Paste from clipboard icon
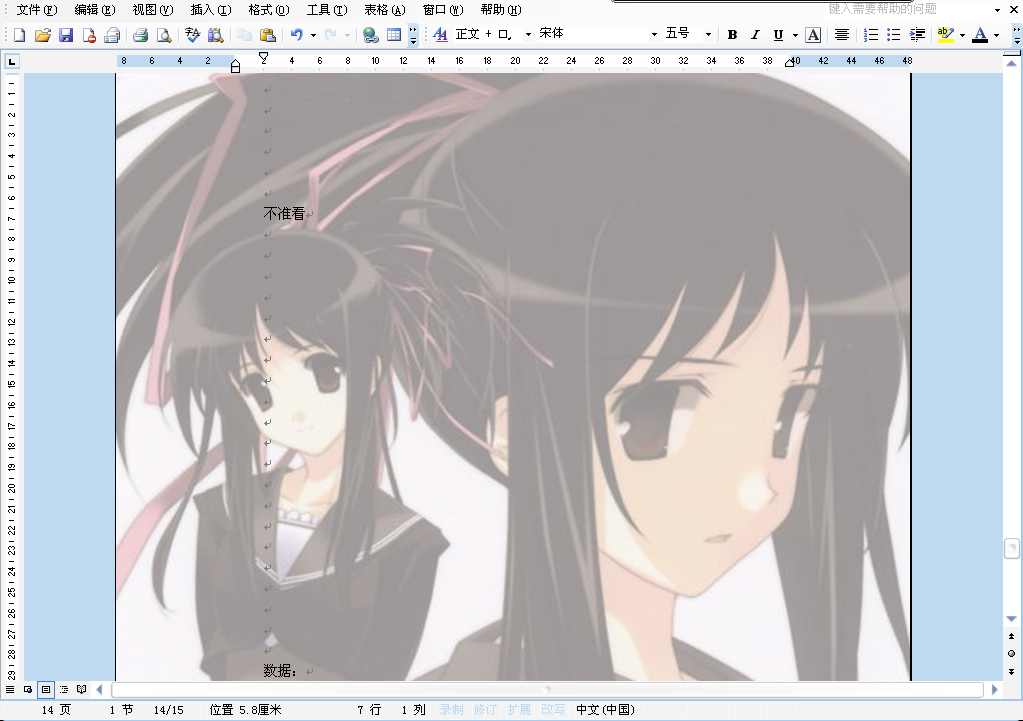The width and height of the screenshot is (1023, 721). [267, 35]
